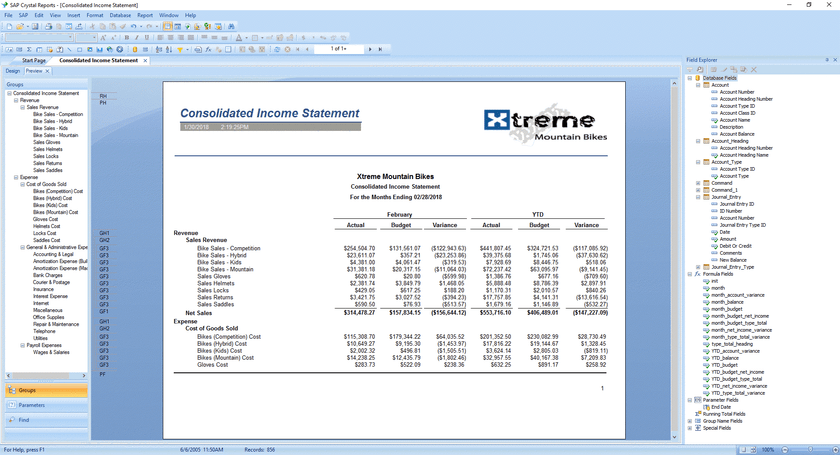Close the Consolidated Income Statement tab
Screen dimensions: 840x455
coord(145,61)
